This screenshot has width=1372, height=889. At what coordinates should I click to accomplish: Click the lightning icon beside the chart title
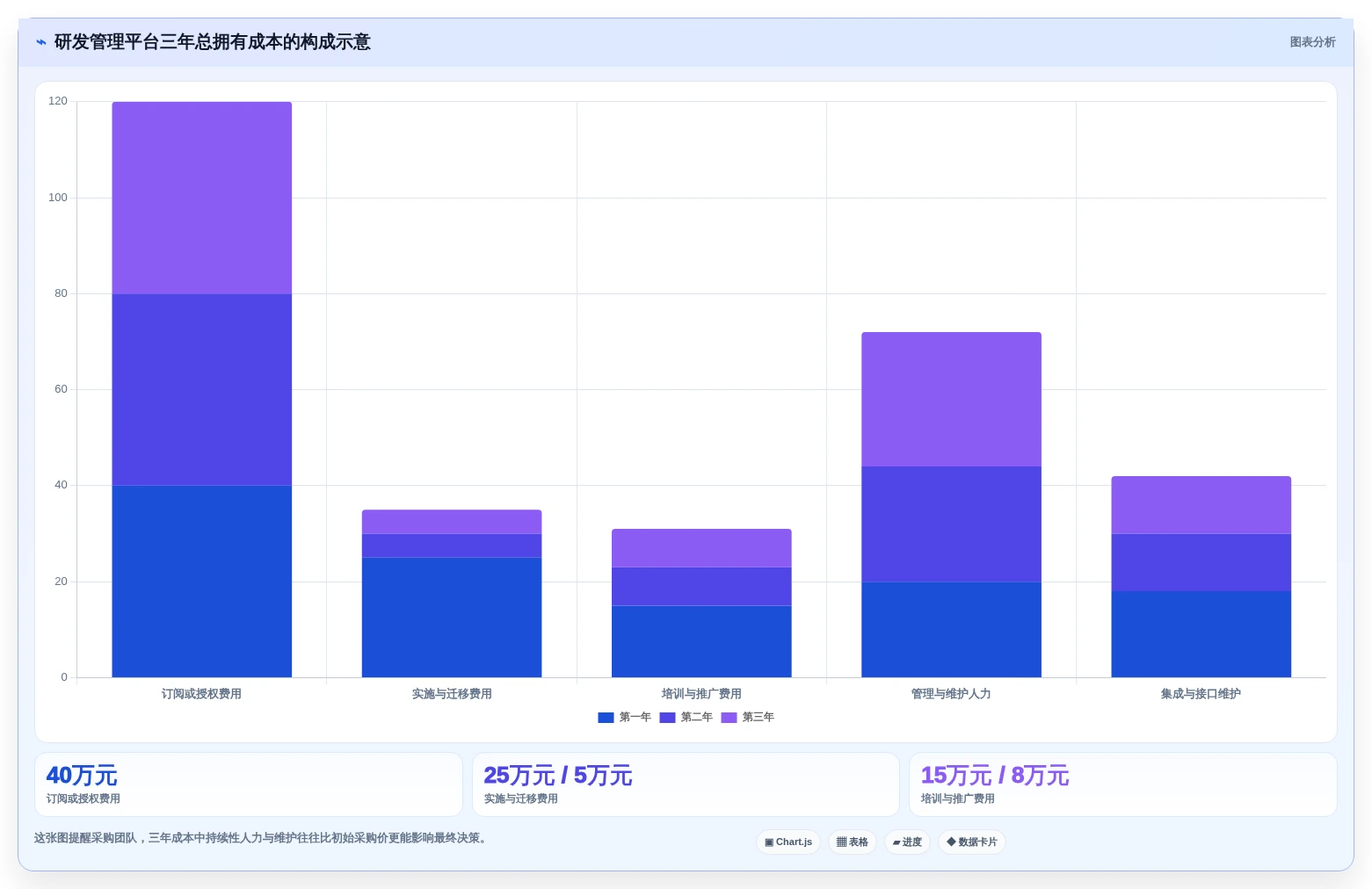(x=40, y=42)
